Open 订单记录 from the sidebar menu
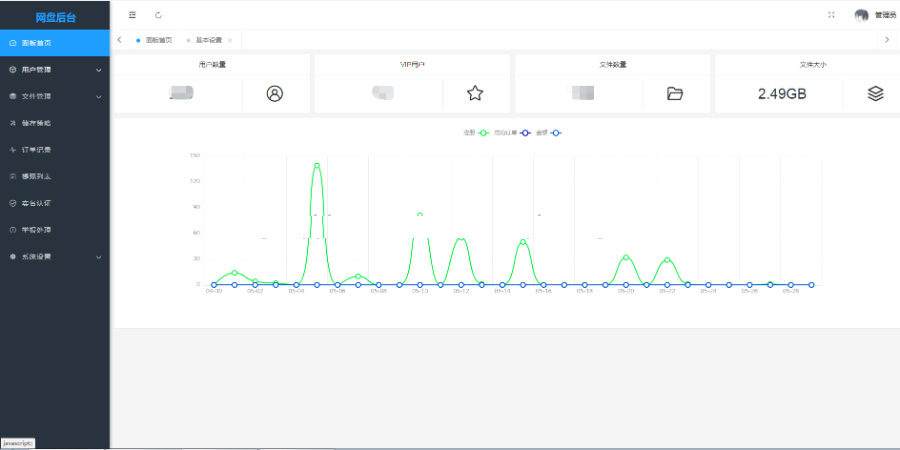 [36, 149]
